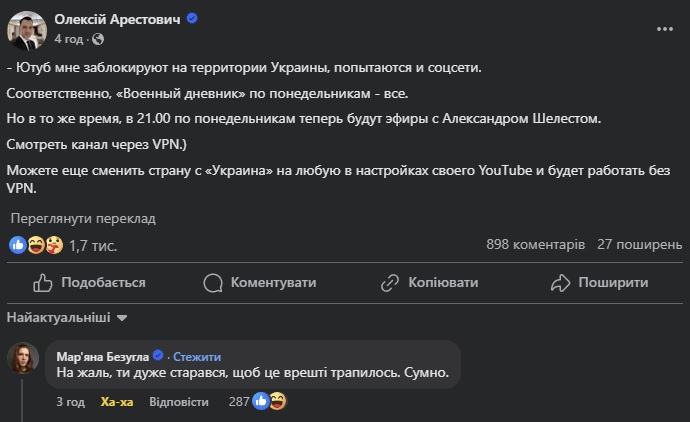This screenshot has height=422, width=690.
Task: Click the Переглянути переклад link
Action: pyautogui.click(x=83, y=219)
